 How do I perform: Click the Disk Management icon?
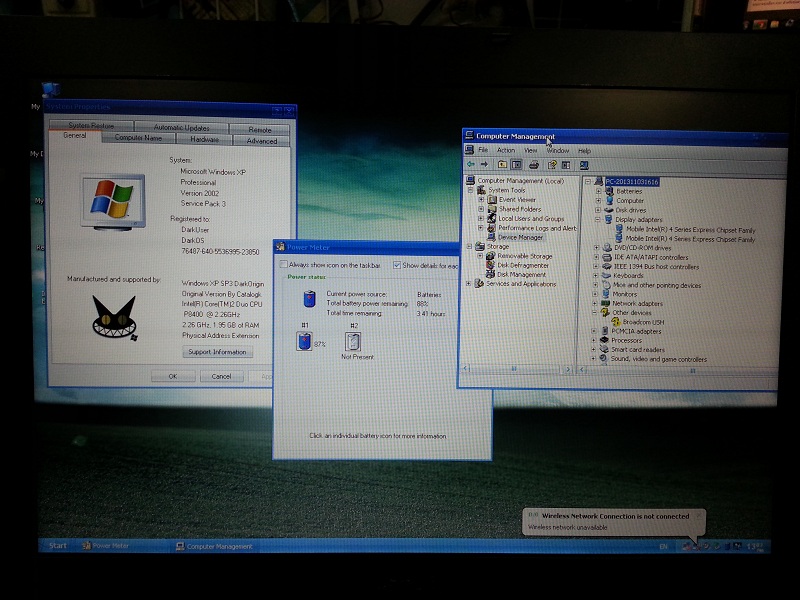coord(490,274)
